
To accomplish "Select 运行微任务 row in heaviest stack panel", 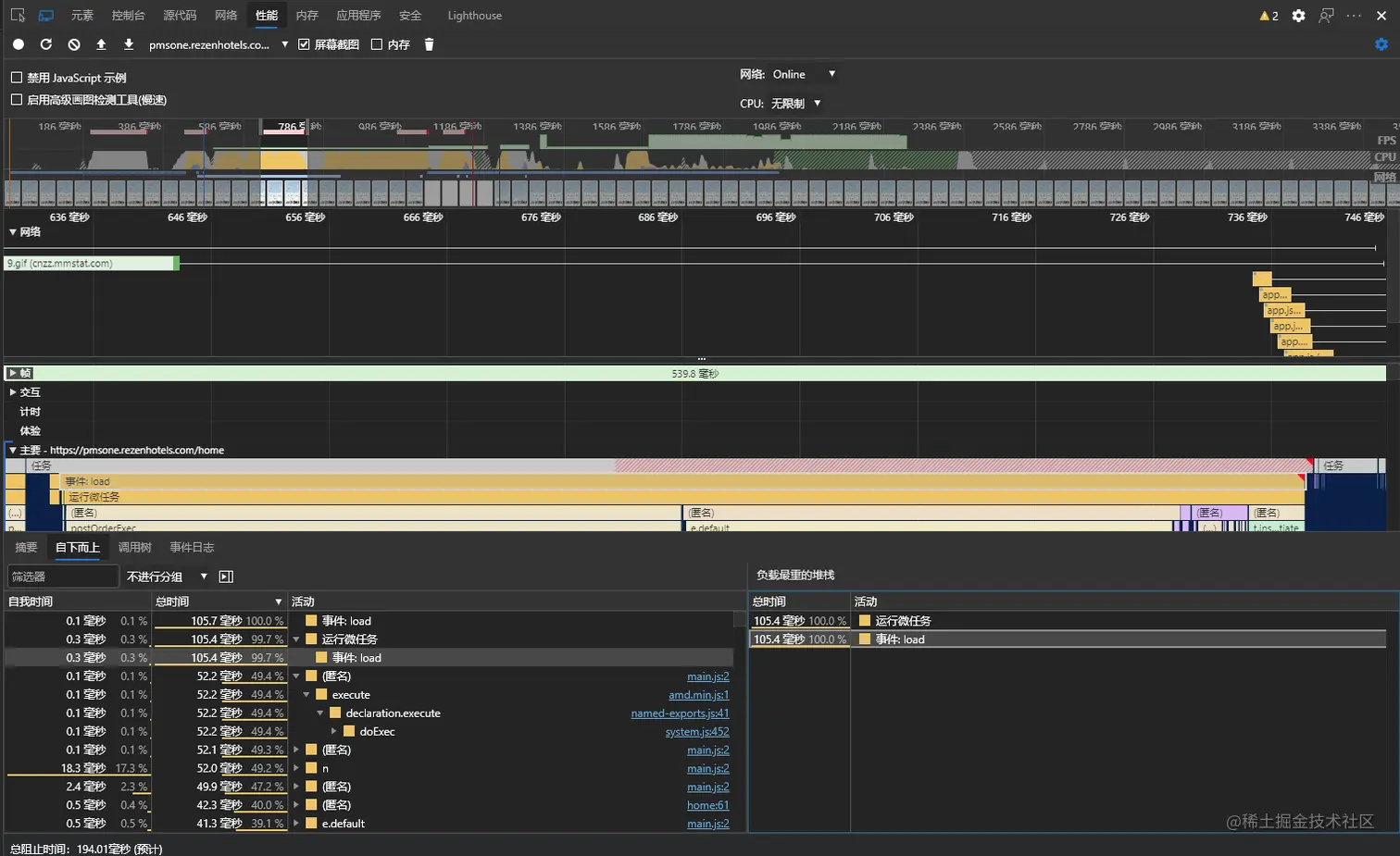I will (1068, 621).
